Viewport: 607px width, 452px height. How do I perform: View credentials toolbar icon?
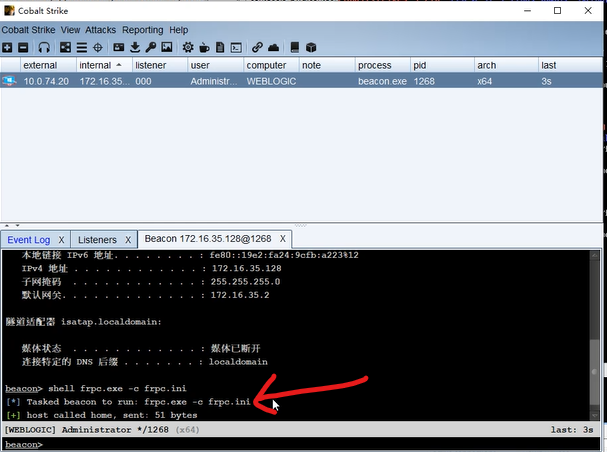[118, 48]
